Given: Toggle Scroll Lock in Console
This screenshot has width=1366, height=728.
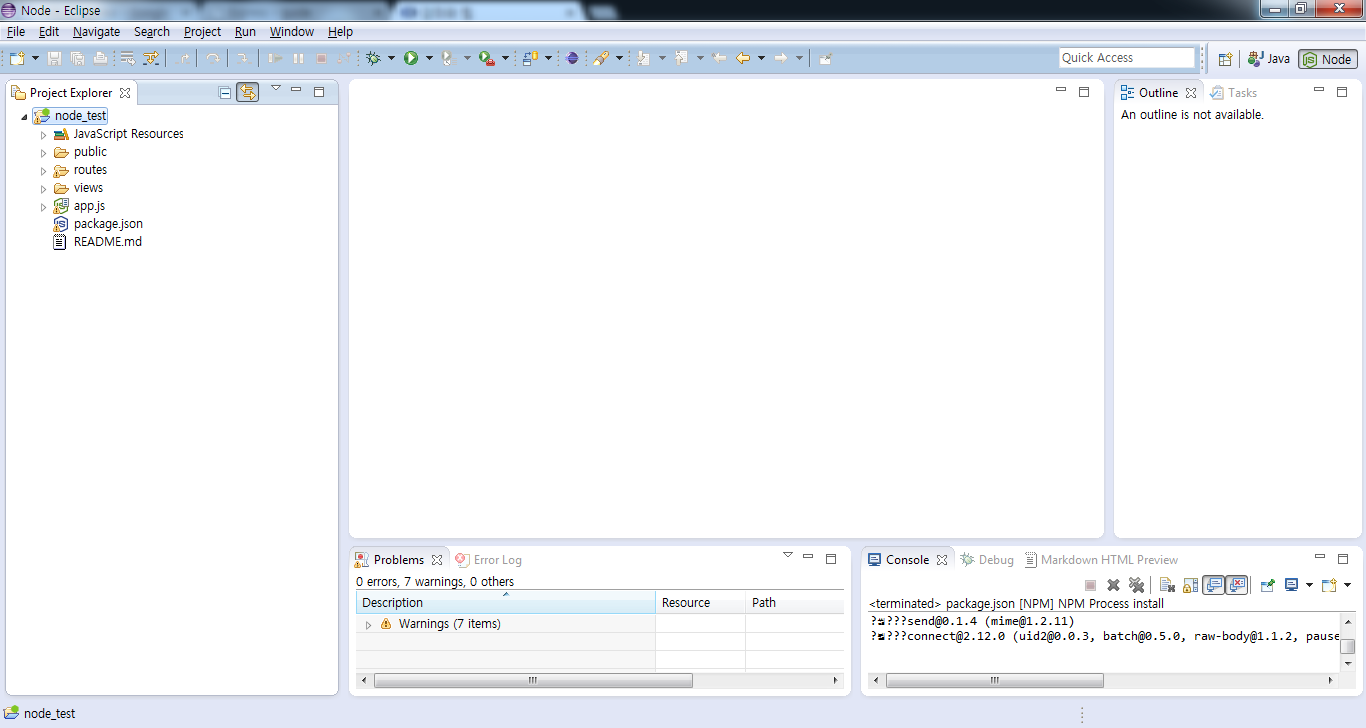Looking at the screenshot, I should (1190, 585).
